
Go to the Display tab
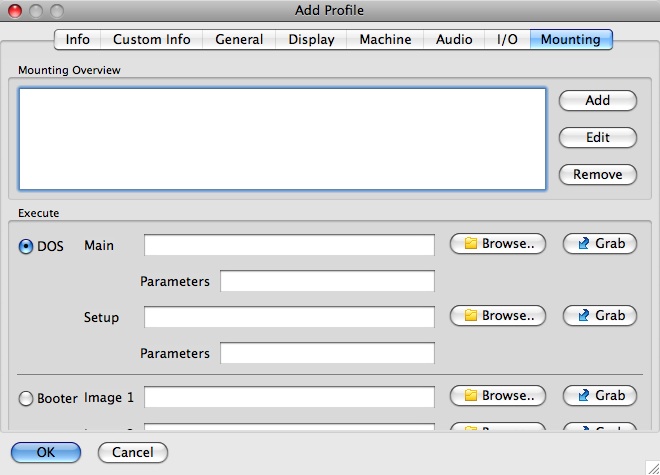coord(311,40)
